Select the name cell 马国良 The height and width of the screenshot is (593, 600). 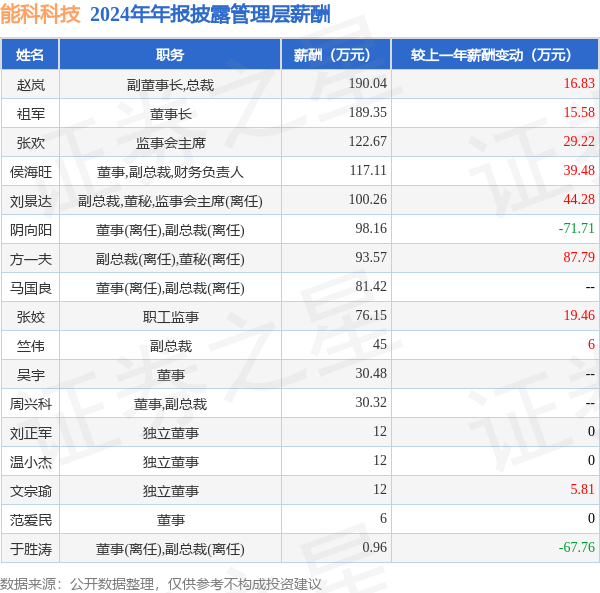click(x=31, y=288)
